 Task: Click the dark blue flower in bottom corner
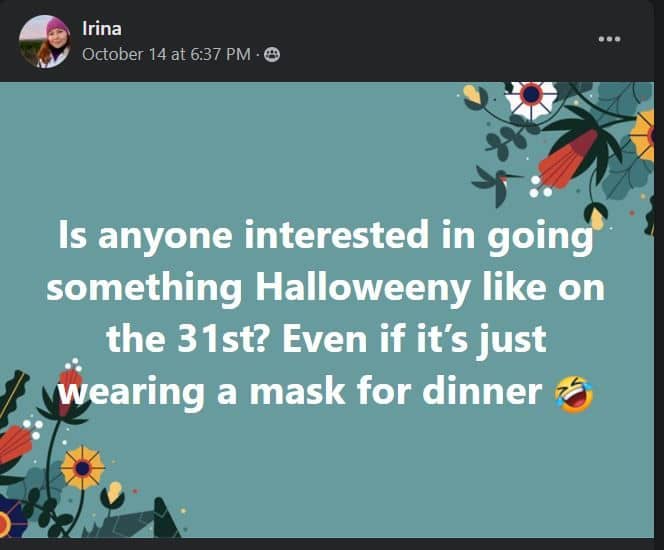(12, 517)
